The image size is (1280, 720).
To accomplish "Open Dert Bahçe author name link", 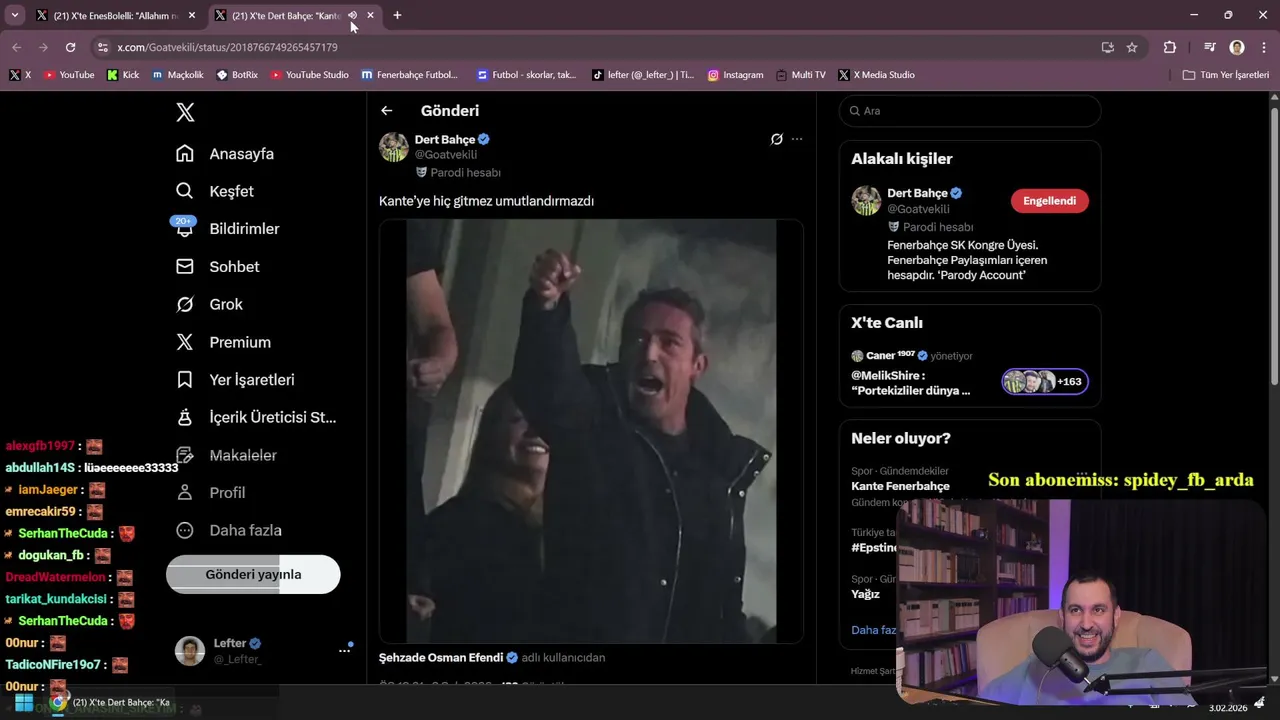I will (445, 140).
